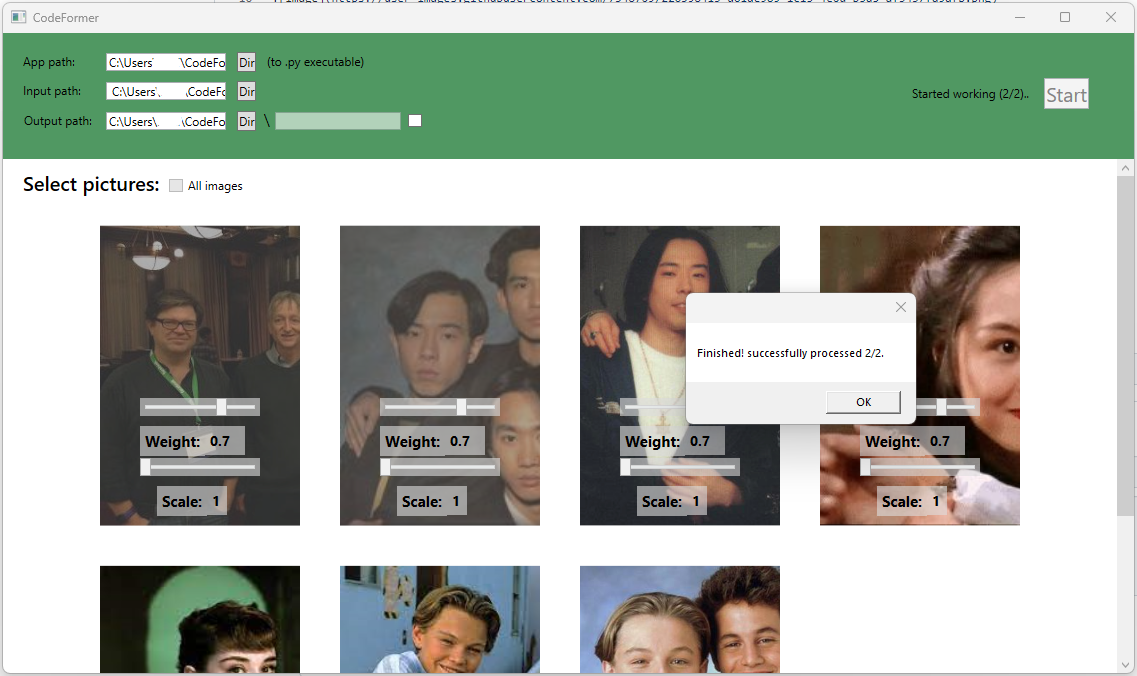Click the vertical scrollbar thumb

pyautogui.click(x=1125, y=345)
